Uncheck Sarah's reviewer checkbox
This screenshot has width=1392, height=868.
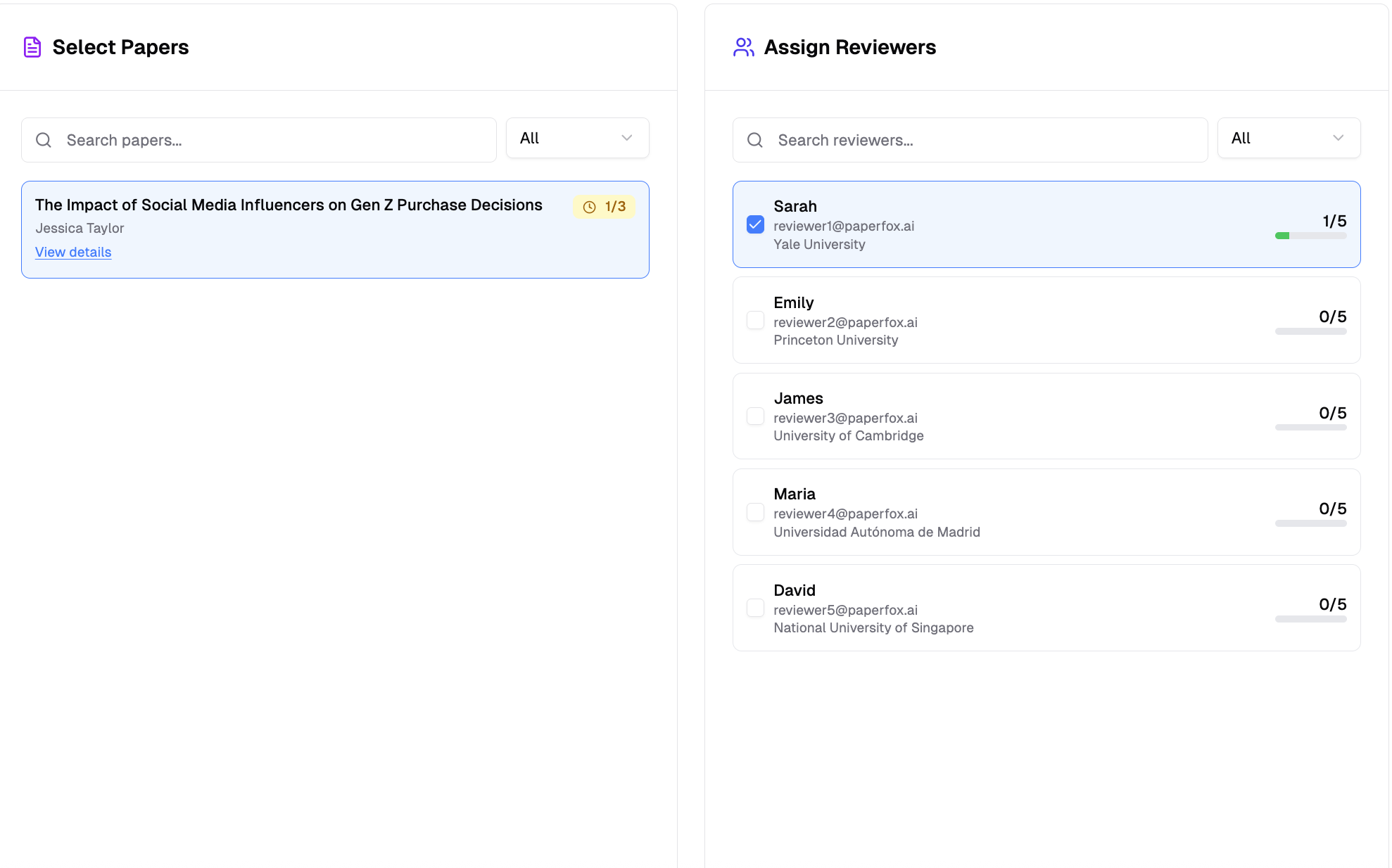pos(755,224)
